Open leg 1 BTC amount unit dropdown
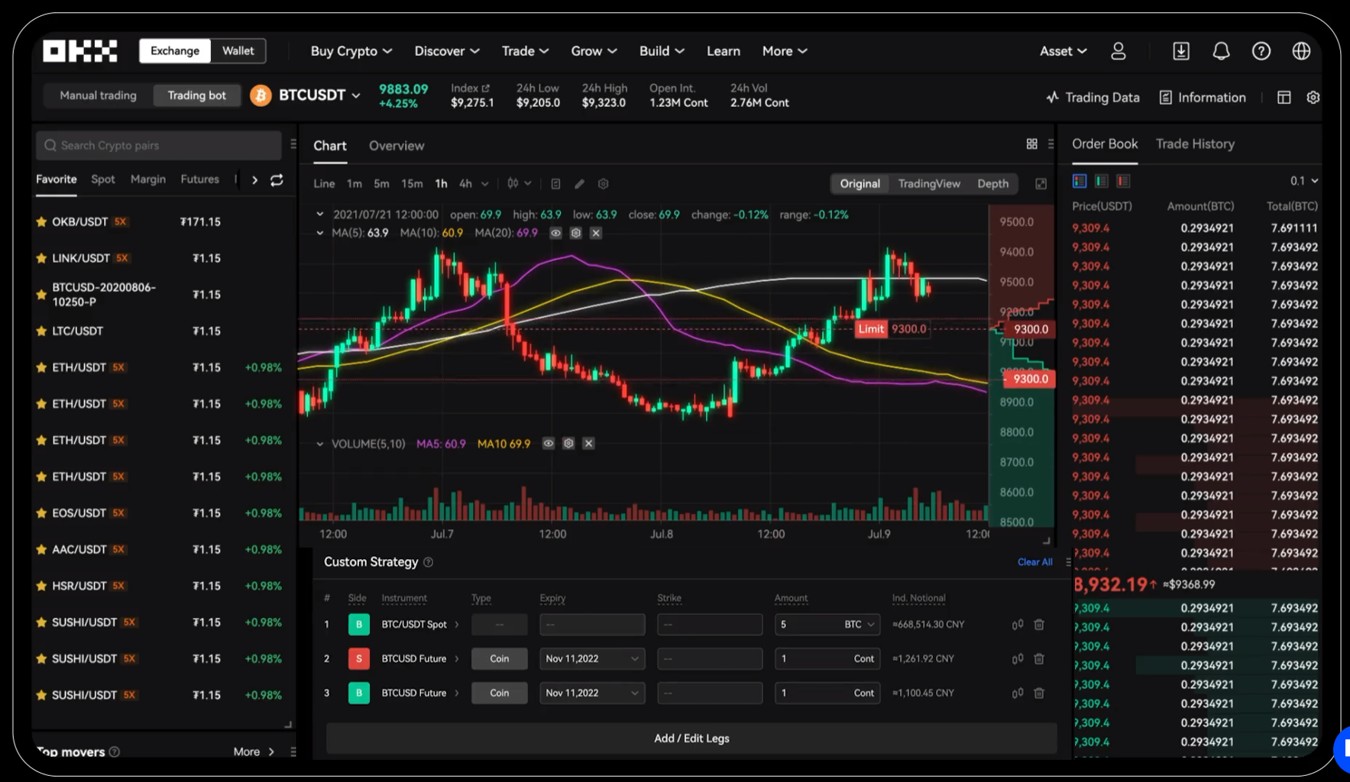The height and width of the screenshot is (782, 1350). coord(859,625)
